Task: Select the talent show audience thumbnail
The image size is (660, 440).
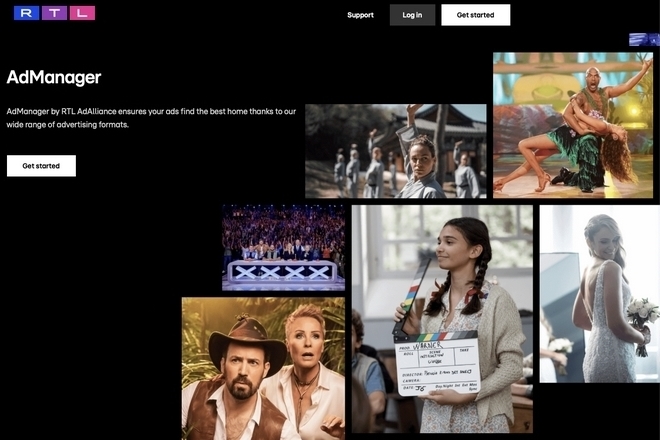Action: [283, 248]
